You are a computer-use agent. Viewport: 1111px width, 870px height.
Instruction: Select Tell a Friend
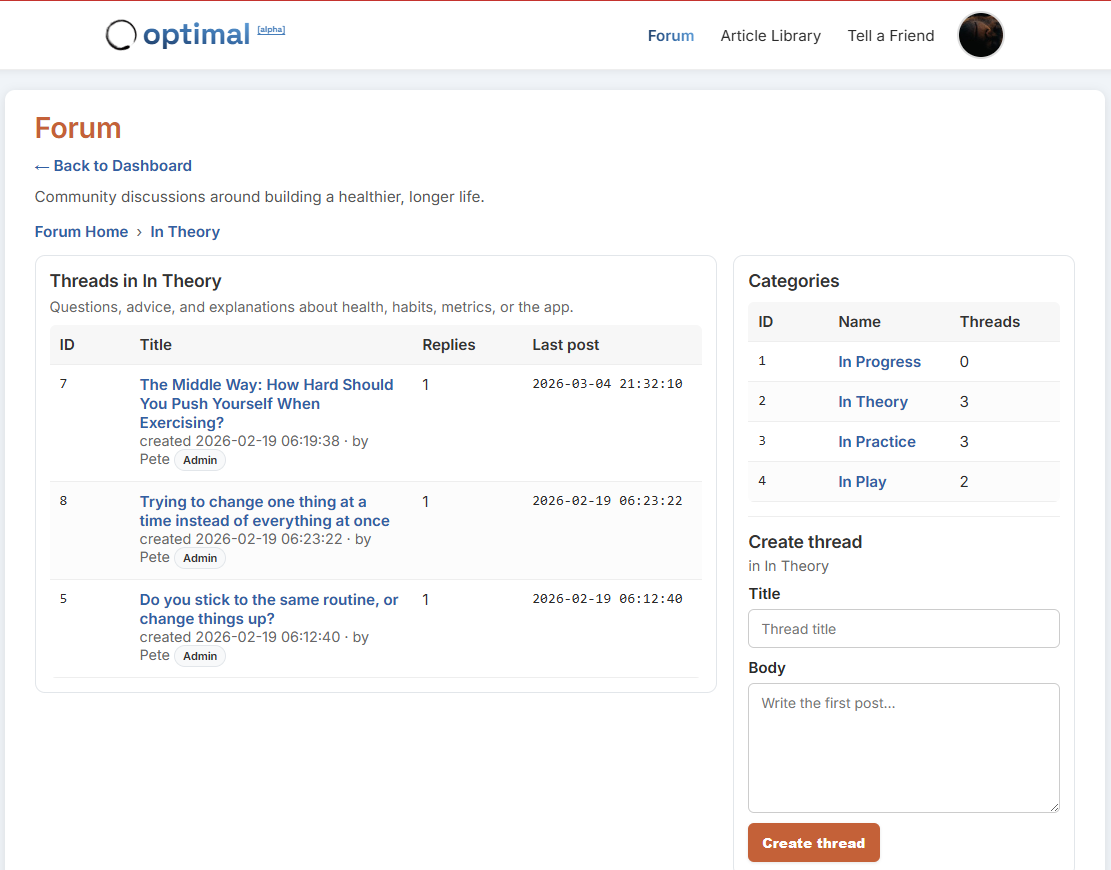point(890,36)
